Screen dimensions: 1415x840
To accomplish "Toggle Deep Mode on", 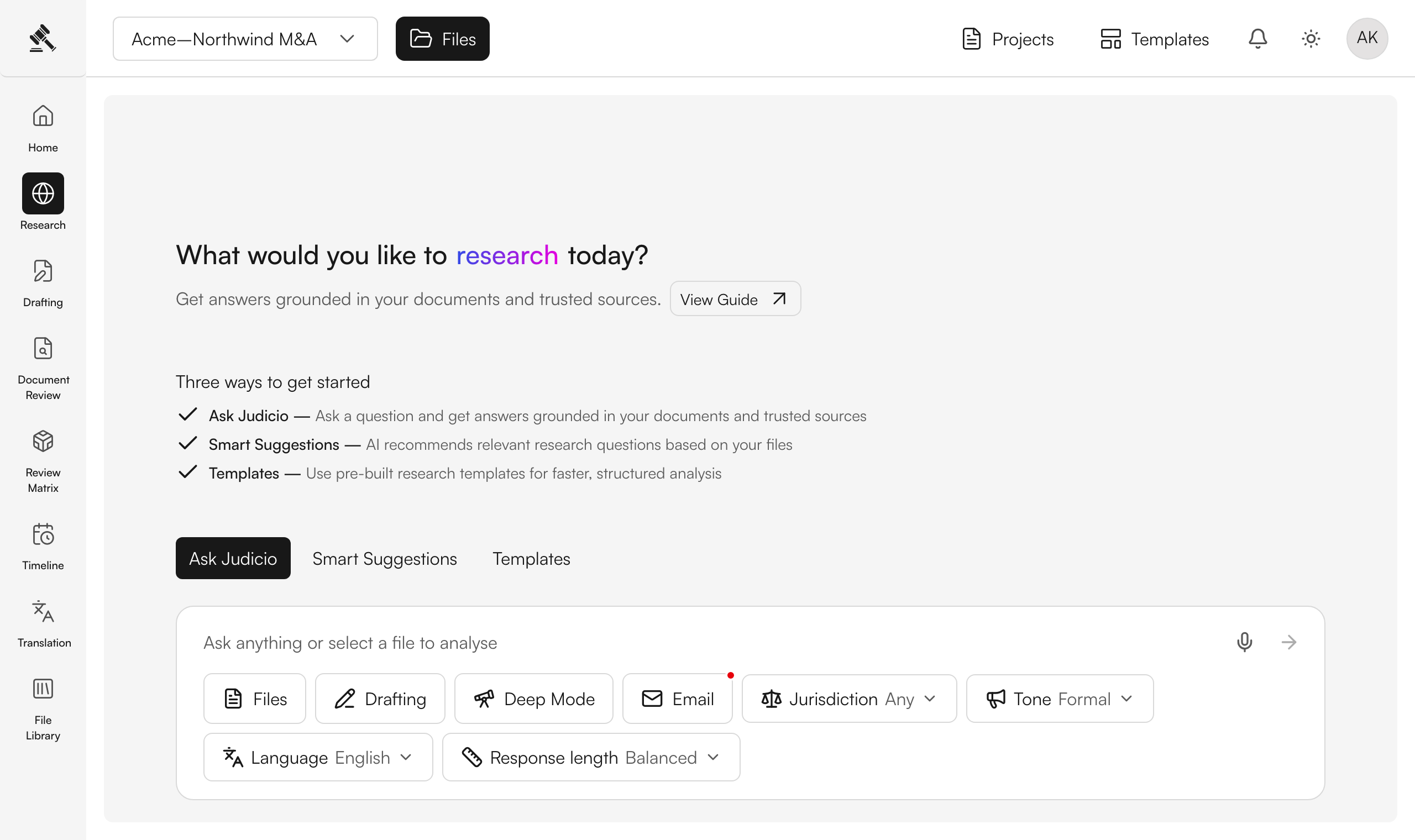I will [x=534, y=699].
